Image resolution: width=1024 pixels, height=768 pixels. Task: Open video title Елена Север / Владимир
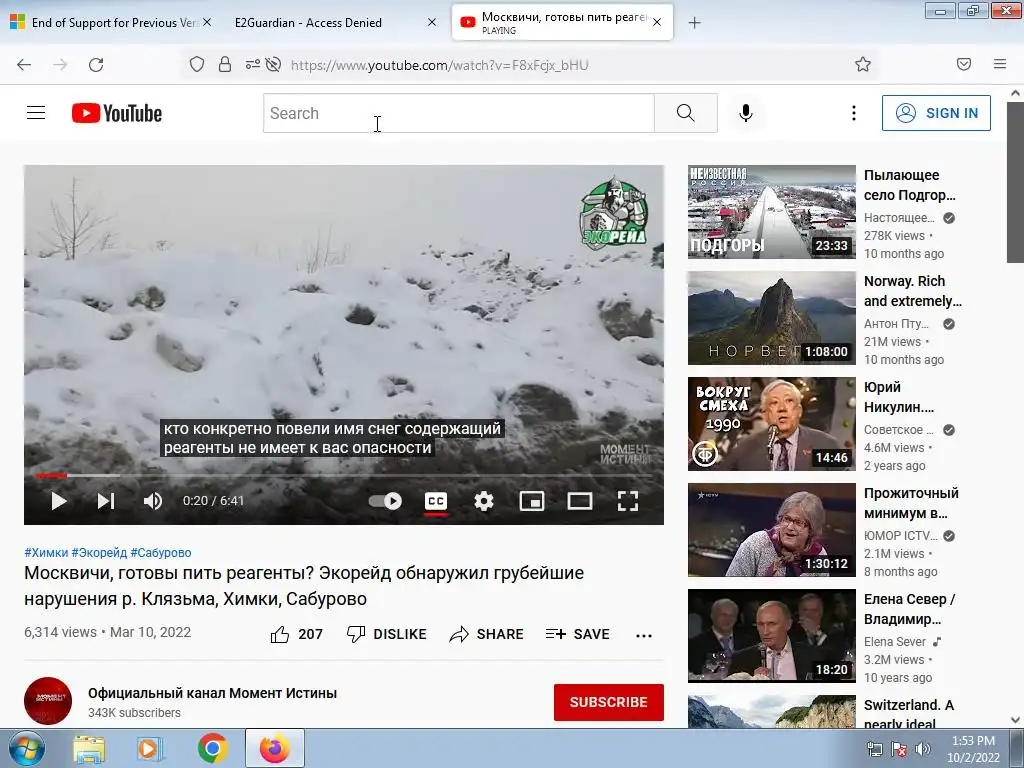coord(909,609)
